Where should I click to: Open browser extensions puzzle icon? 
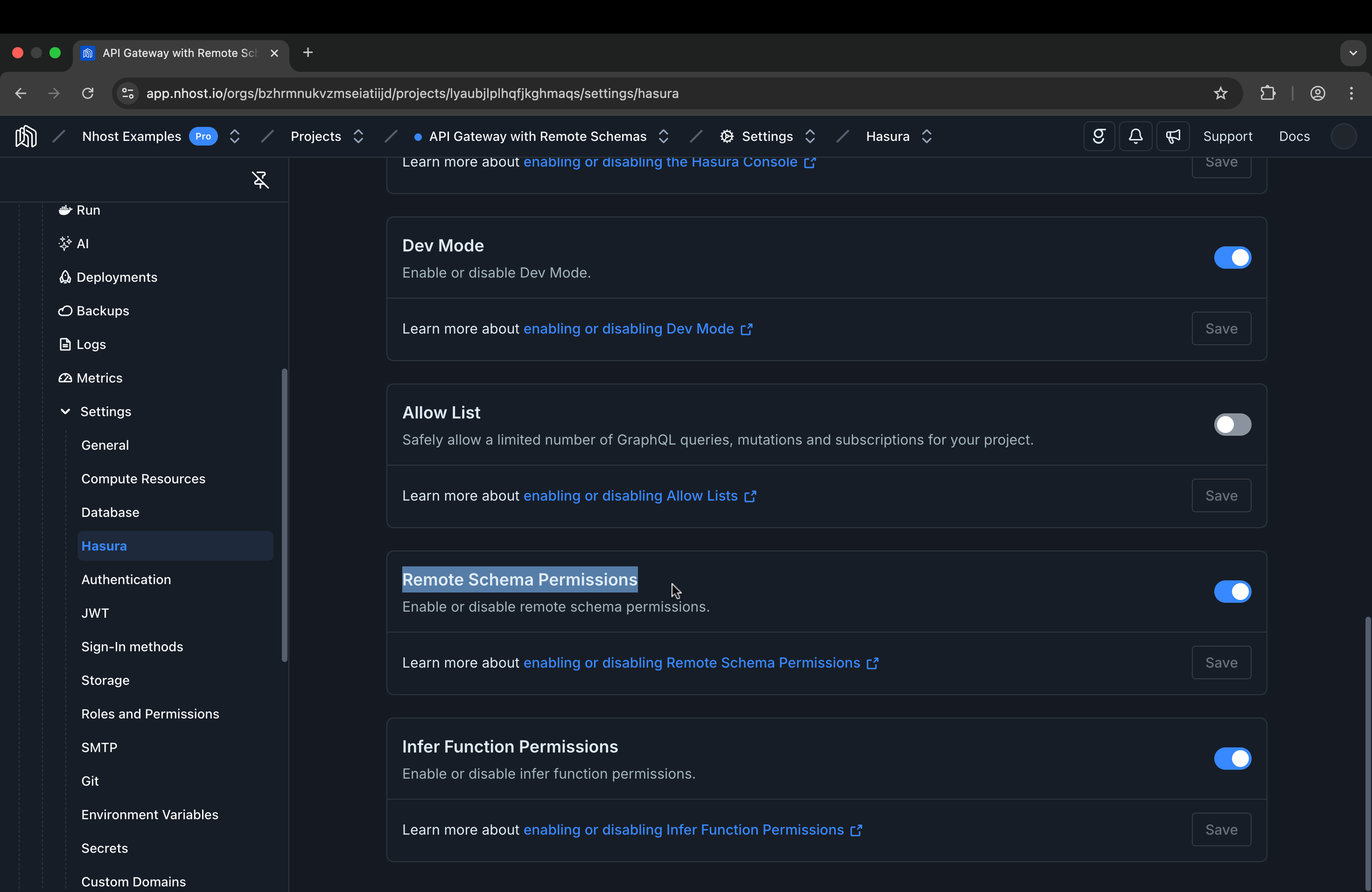coord(1267,93)
